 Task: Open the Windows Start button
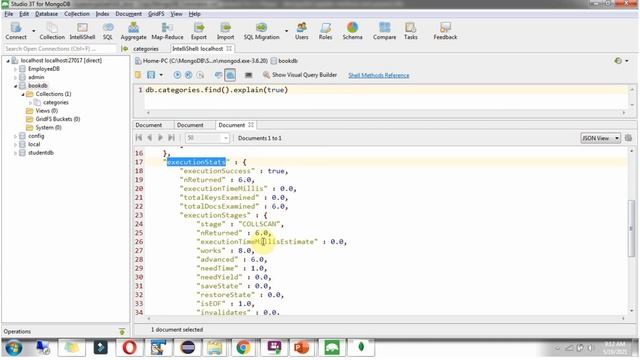click(13, 348)
